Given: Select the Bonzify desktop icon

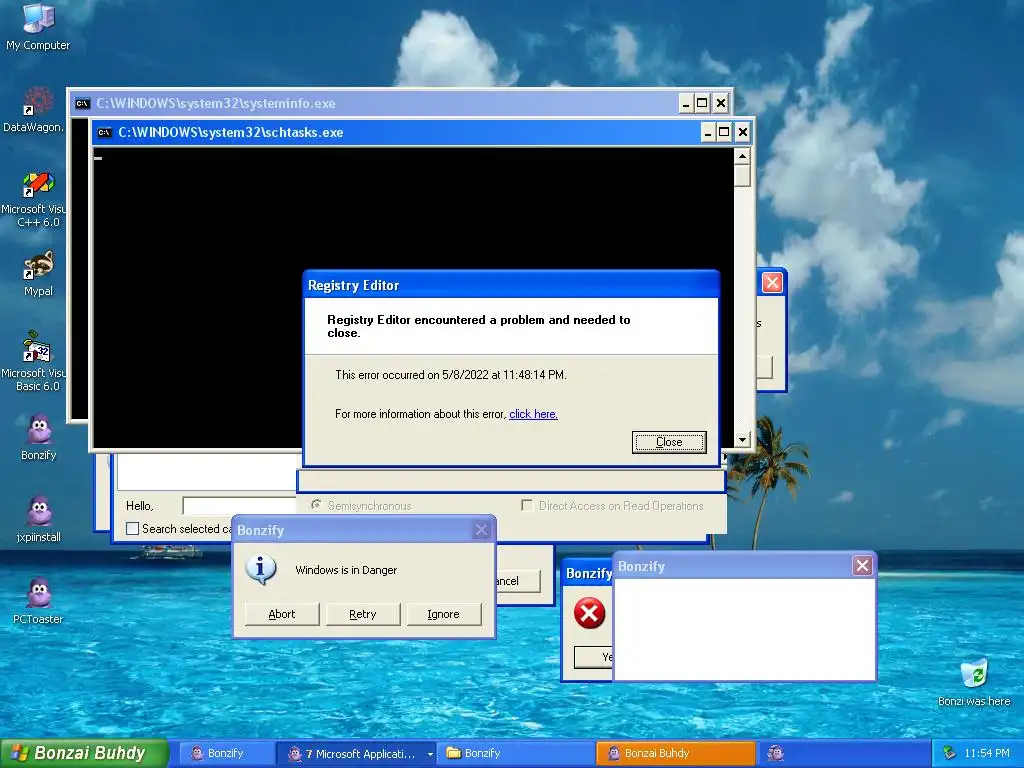Looking at the screenshot, I should tap(38, 437).
